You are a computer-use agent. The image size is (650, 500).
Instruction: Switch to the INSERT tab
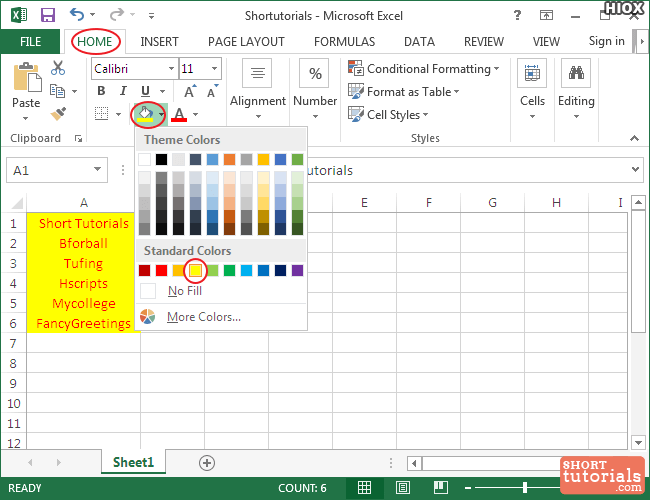pyautogui.click(x=159, y=42)
